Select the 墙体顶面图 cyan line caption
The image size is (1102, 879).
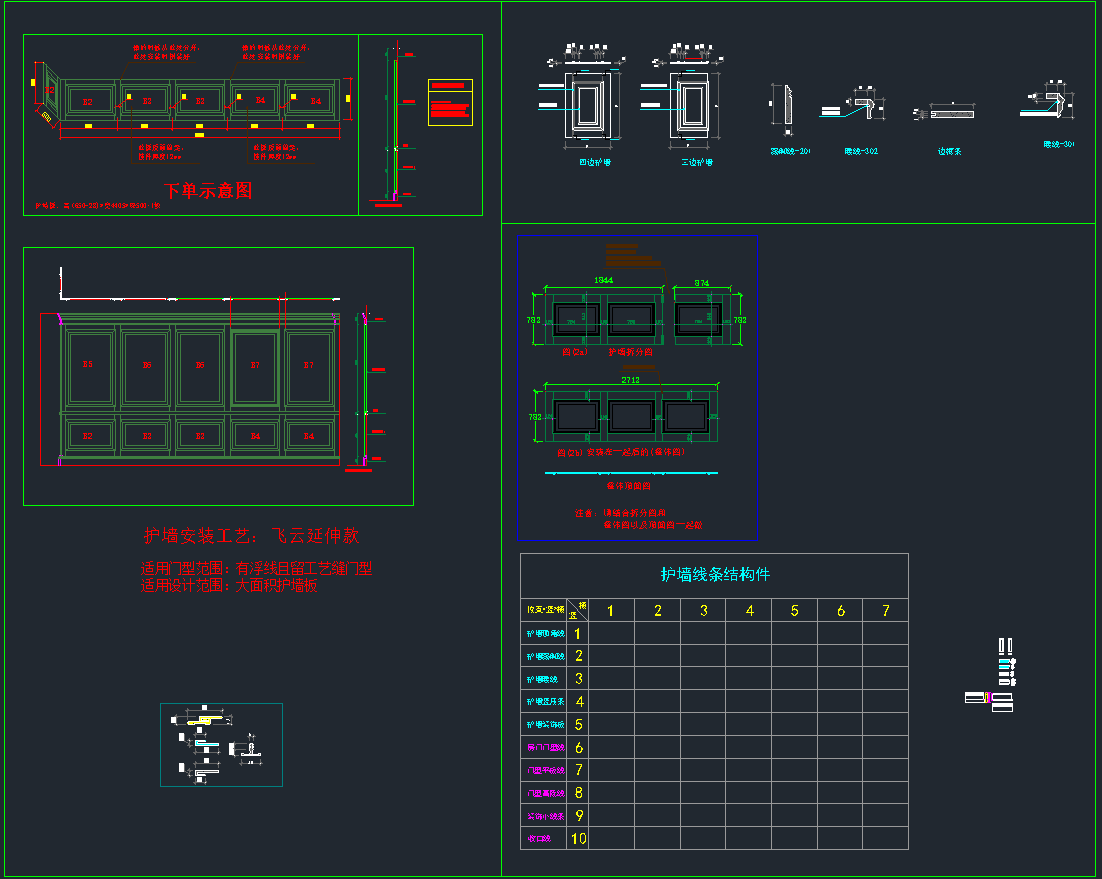coord(628,486)
